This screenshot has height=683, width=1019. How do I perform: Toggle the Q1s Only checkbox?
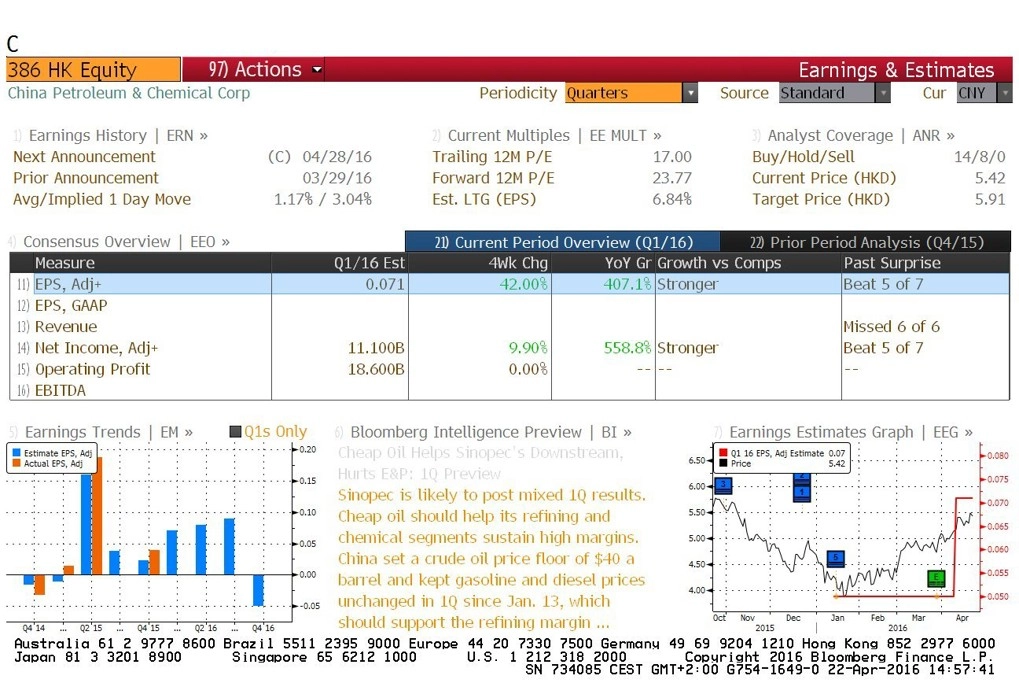pyautogui.click(x=235, y=432)
